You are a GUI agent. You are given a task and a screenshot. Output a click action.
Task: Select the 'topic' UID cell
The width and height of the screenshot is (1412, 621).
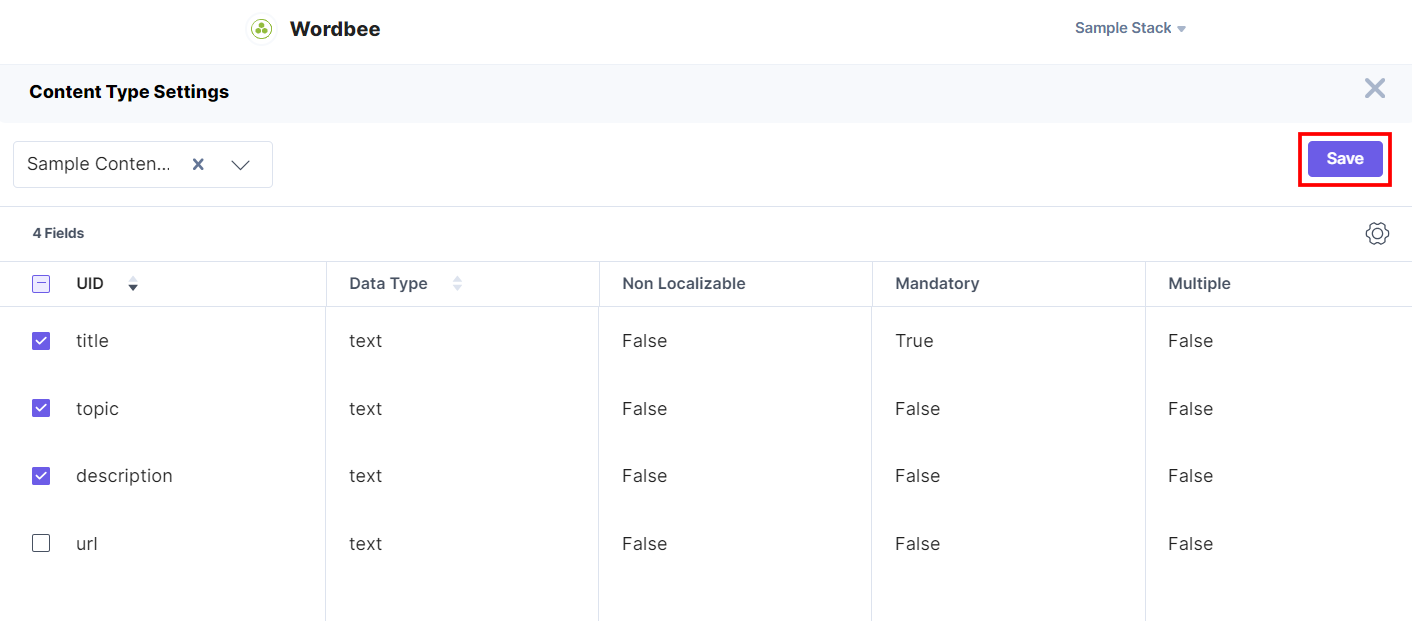tap(97, 409)
